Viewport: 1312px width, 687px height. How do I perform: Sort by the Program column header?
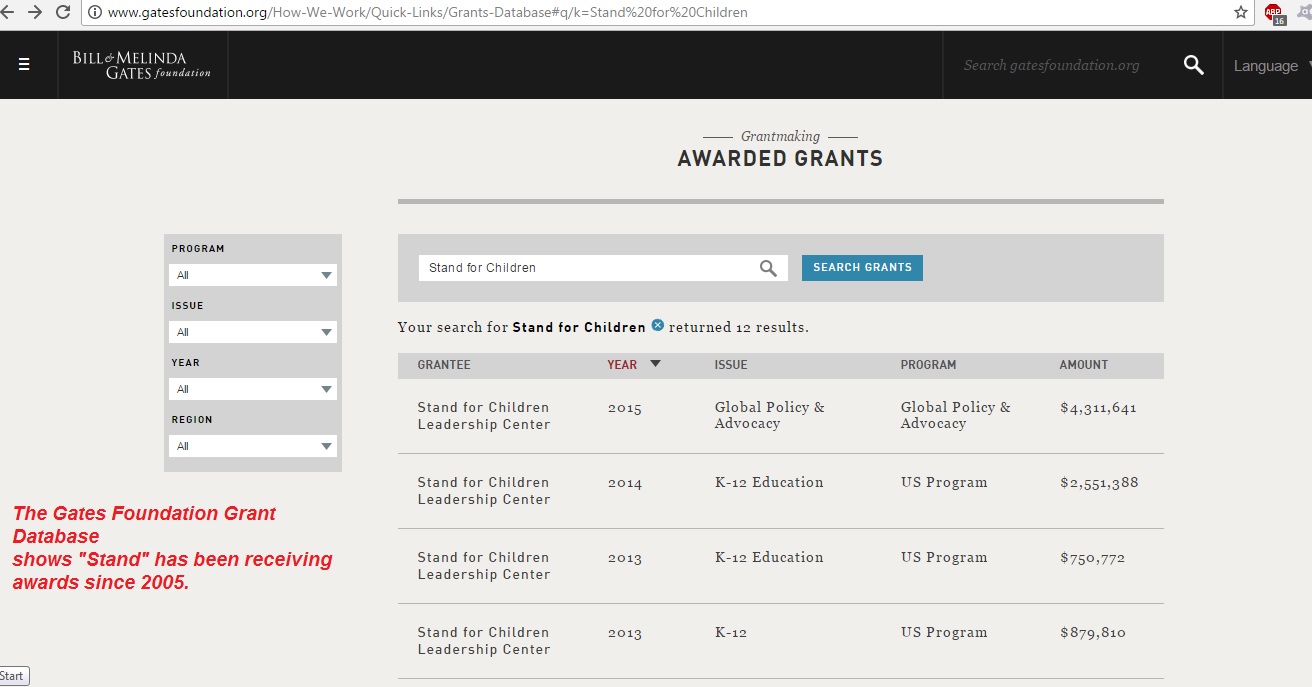(x=928, y=365)
